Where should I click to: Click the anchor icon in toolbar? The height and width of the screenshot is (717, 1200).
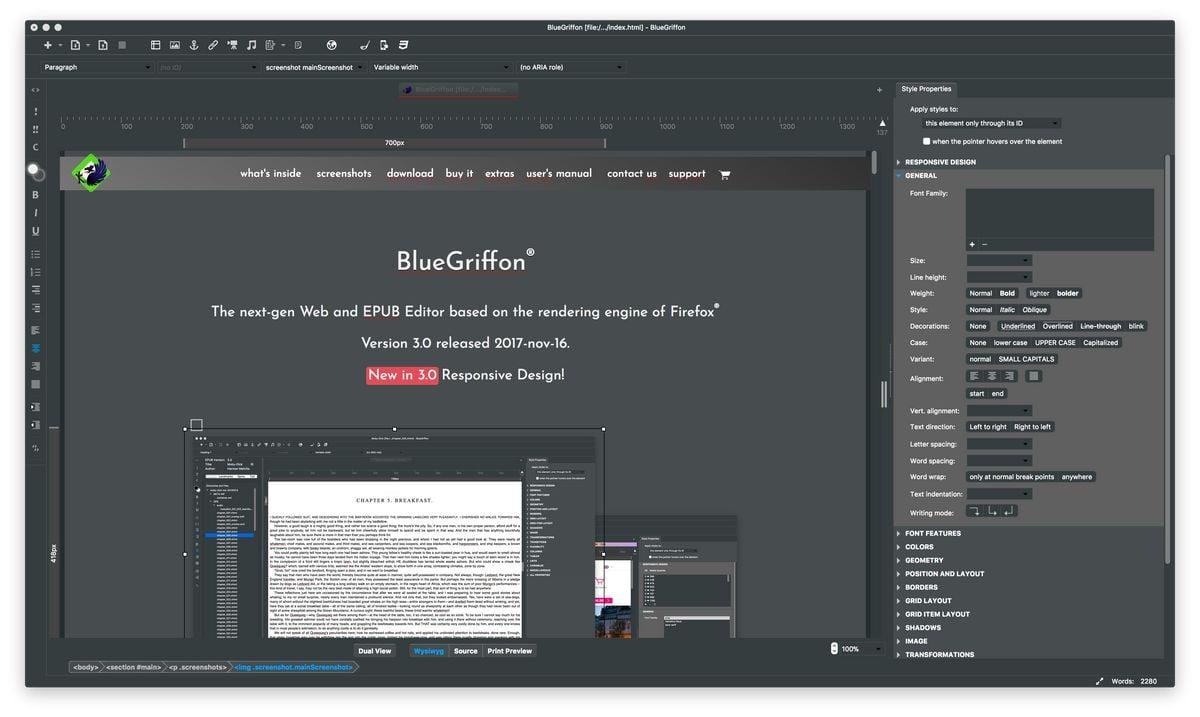tap(194, 45)
